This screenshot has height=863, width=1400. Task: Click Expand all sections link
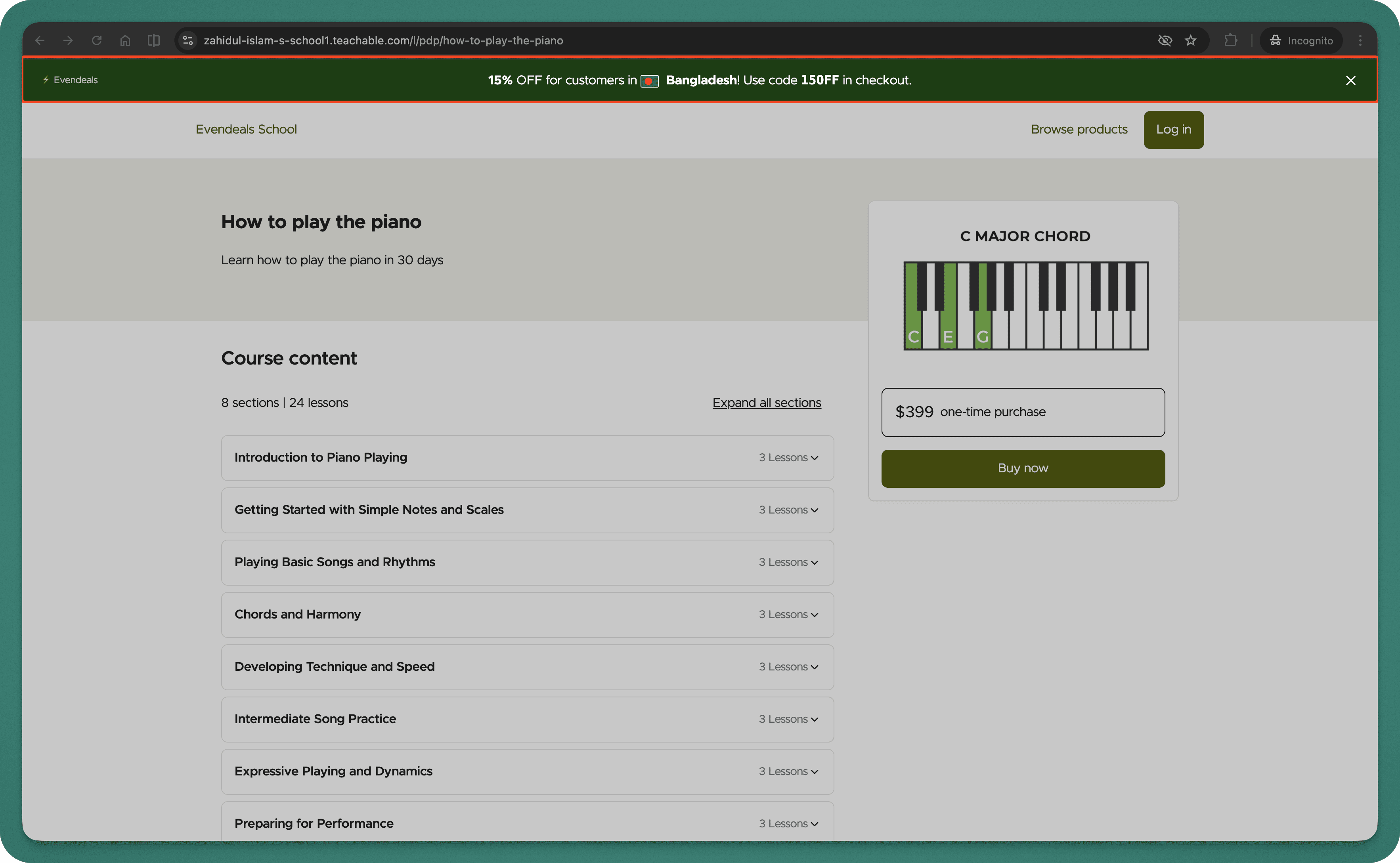coord(766,403)
